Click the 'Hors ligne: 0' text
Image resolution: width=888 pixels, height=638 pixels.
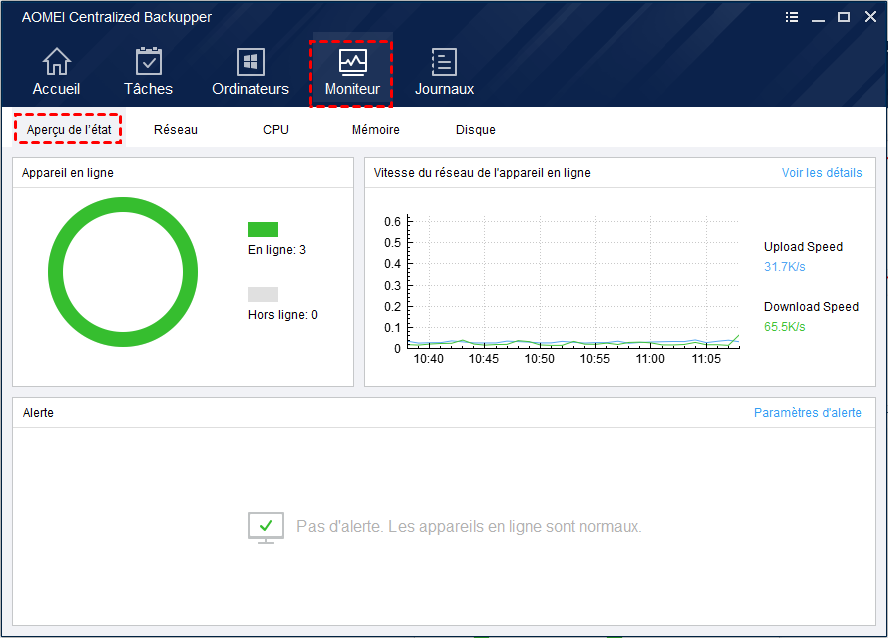[283, 315]
